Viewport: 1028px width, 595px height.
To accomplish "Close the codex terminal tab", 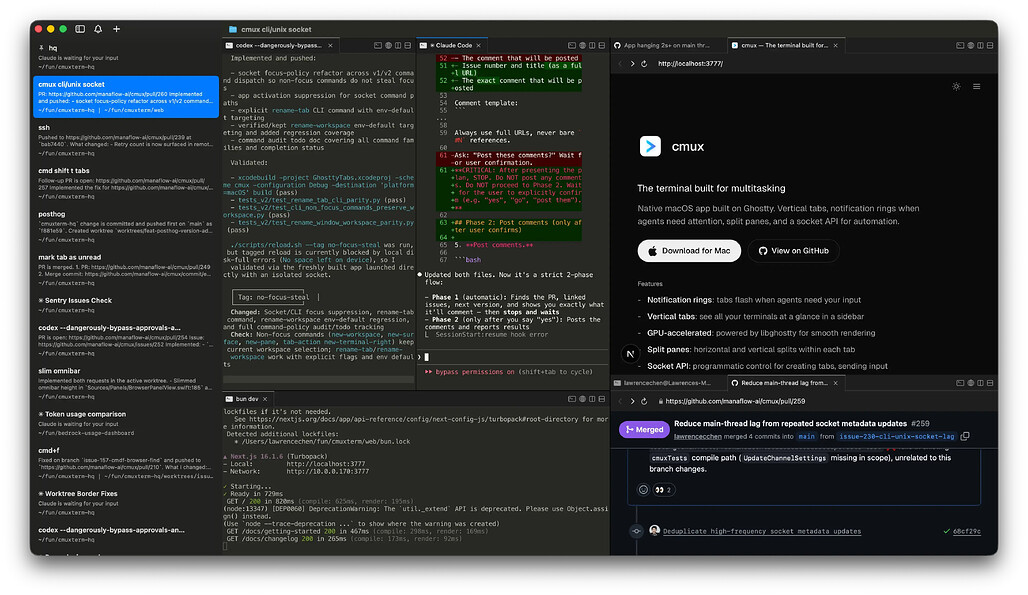I will pos(329,46).
